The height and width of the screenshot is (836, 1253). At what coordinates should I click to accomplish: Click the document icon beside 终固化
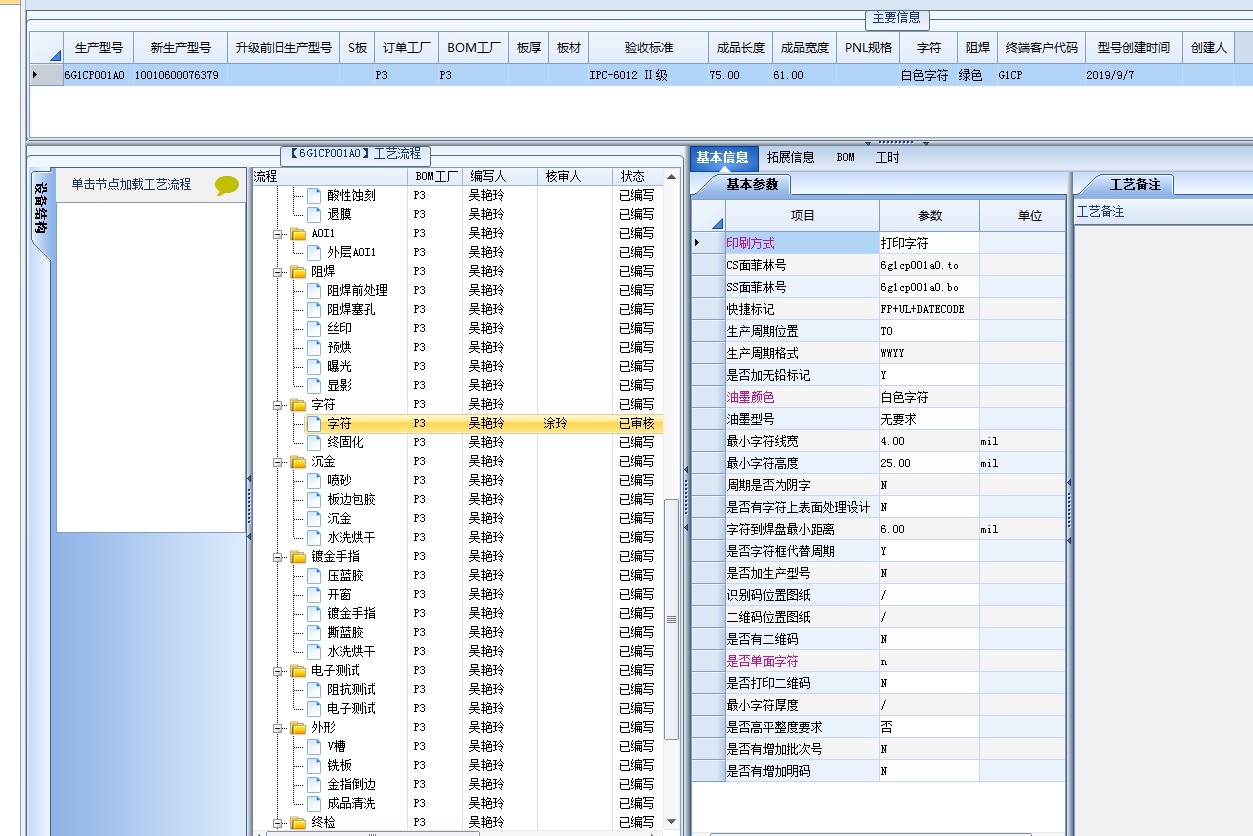click(314, 442)
